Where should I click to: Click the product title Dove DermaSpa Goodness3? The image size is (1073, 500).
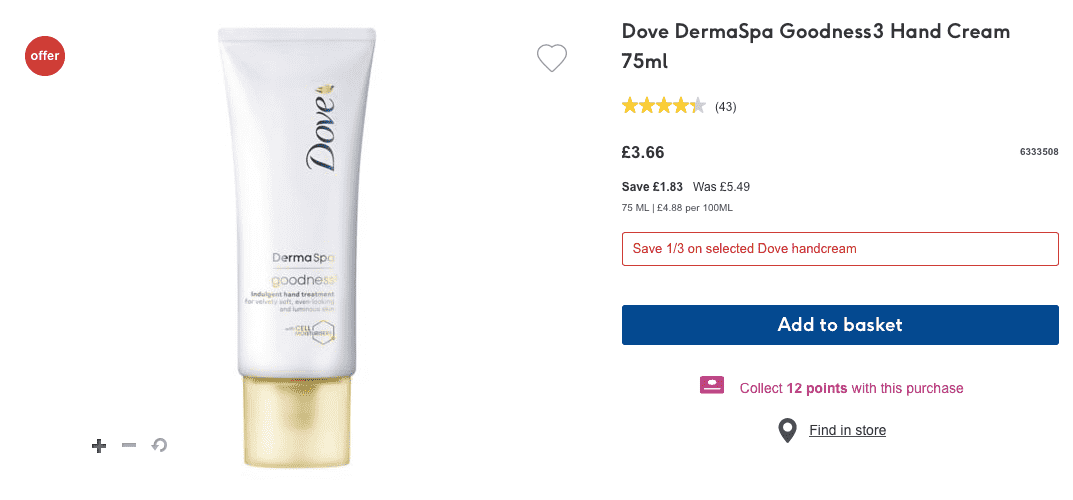point(816,47)
